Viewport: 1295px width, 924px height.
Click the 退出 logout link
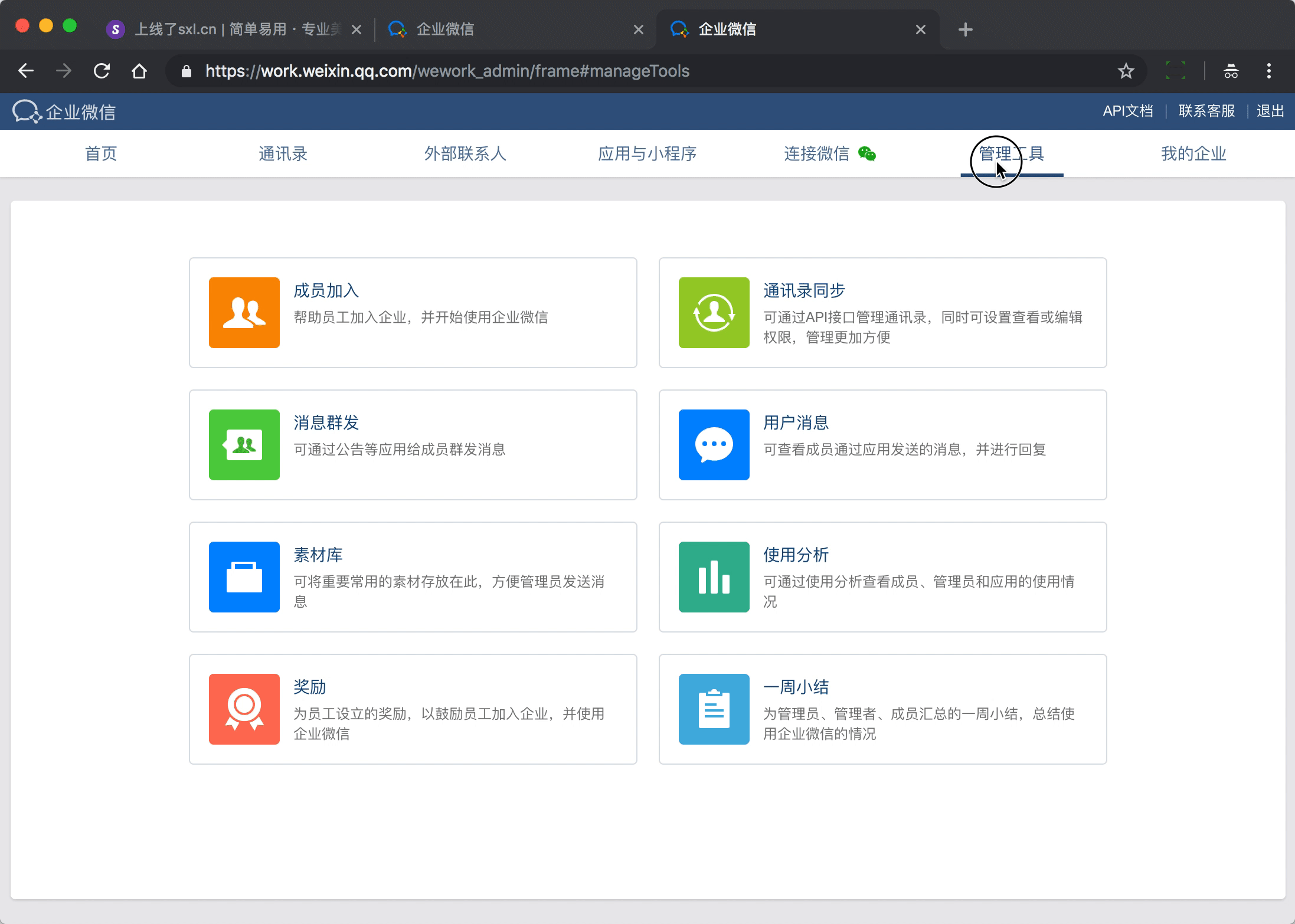point(1270,111)
